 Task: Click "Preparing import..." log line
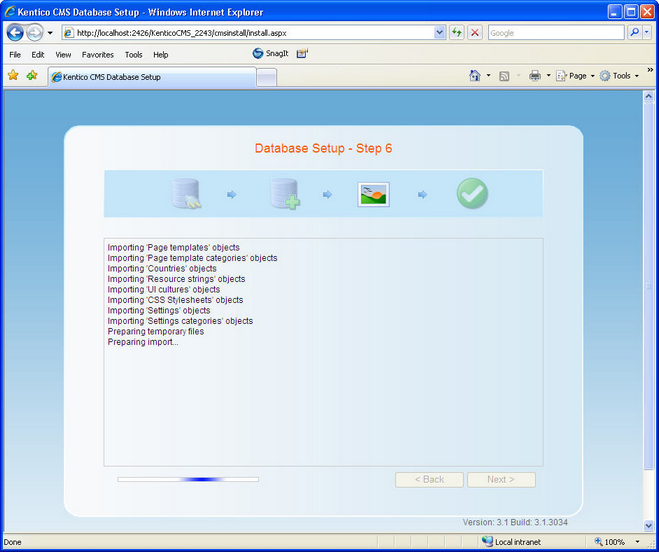click(143, 342)
